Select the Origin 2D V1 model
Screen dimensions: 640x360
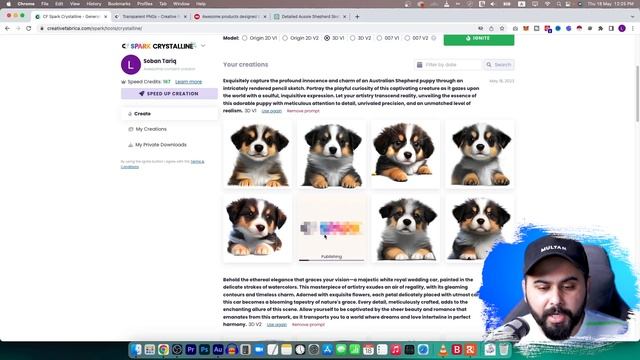click(x=244, y=38)
